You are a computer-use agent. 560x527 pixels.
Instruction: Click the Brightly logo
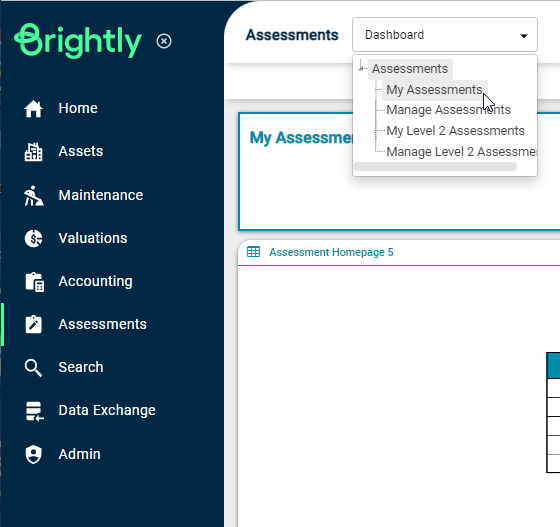[x=78, y=41]
